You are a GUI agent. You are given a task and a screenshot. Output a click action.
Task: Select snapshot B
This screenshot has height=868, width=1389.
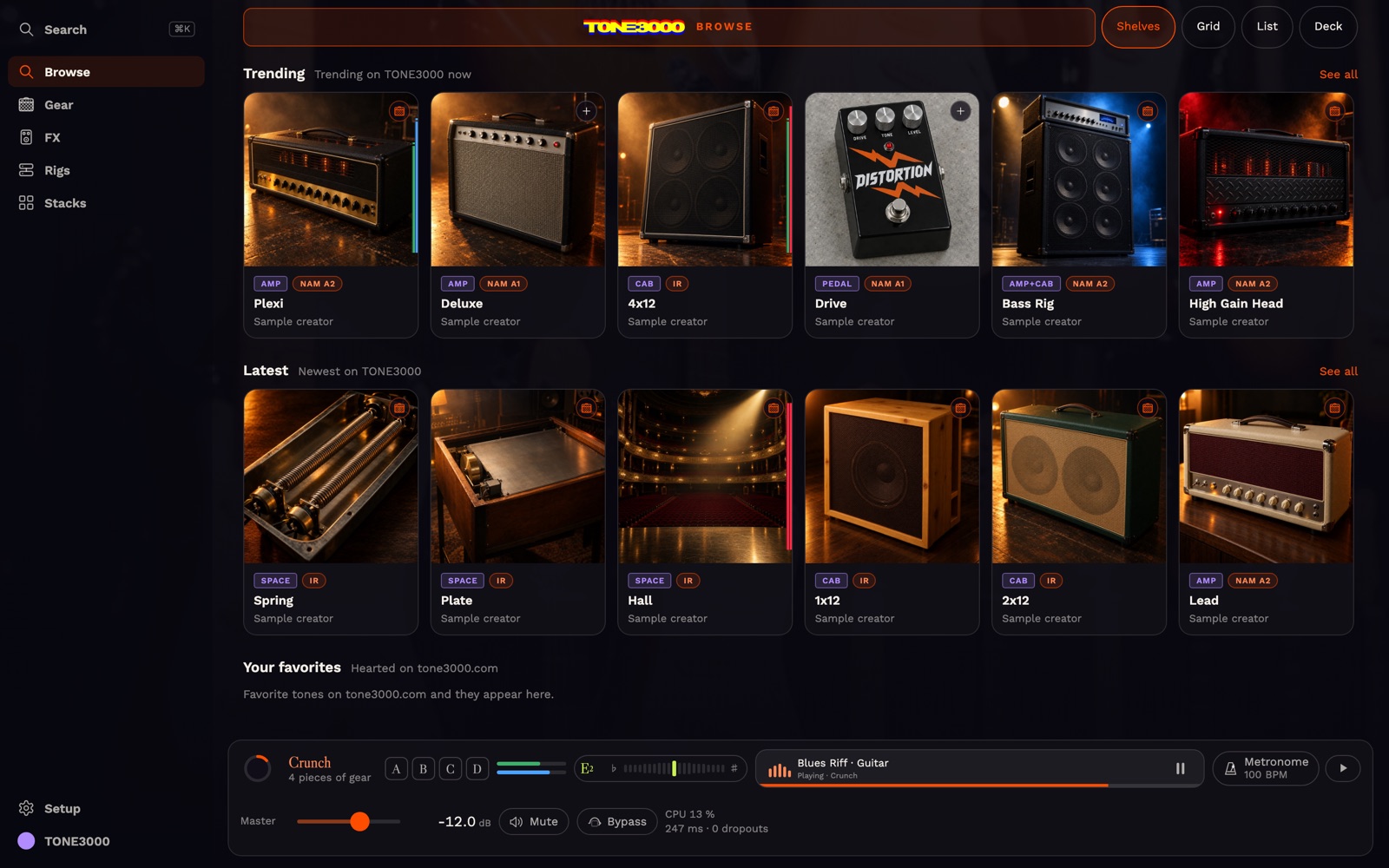[x=424, y=769]
